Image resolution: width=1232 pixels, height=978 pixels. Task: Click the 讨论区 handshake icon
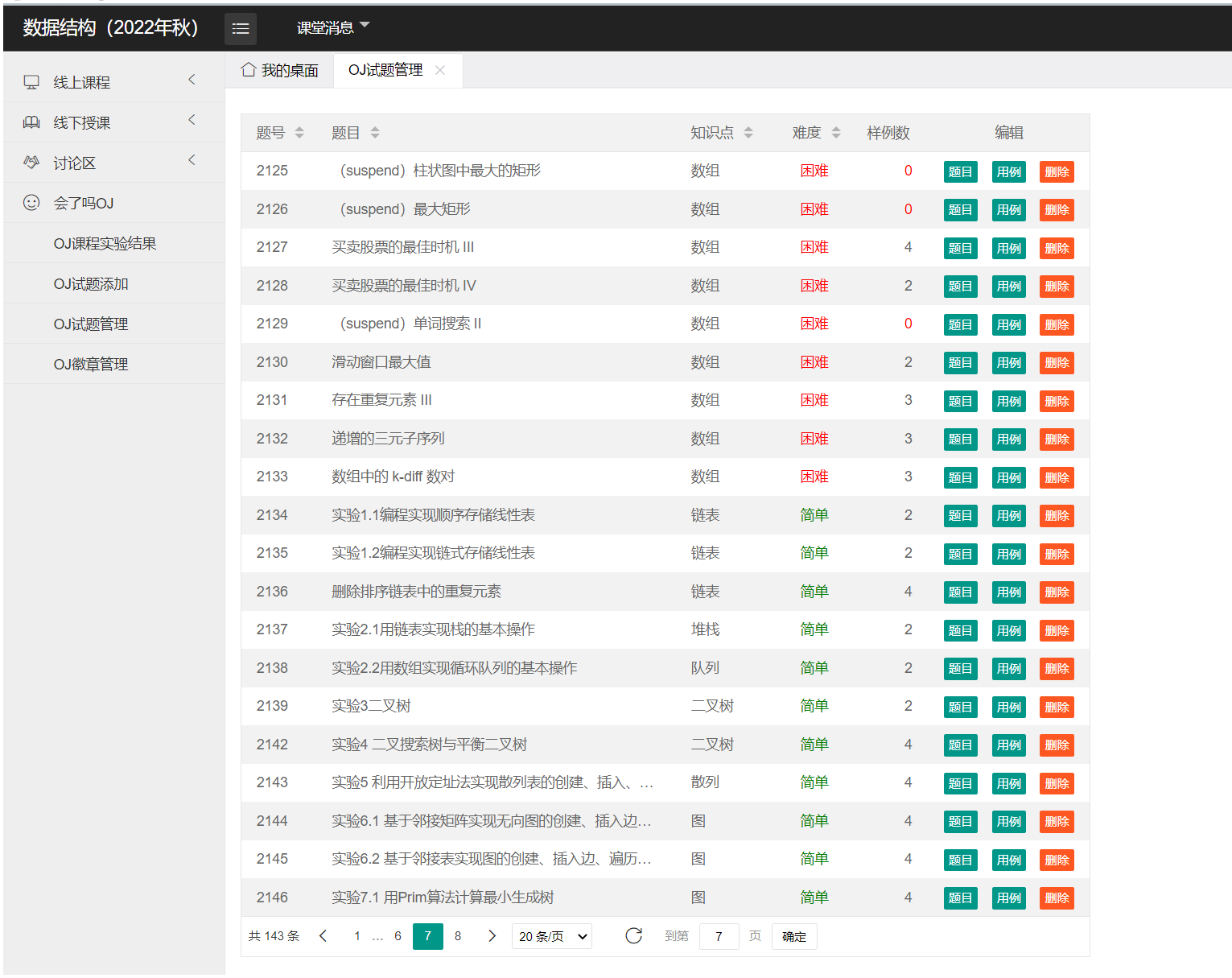pyautogui.click(x=31, y=163)
